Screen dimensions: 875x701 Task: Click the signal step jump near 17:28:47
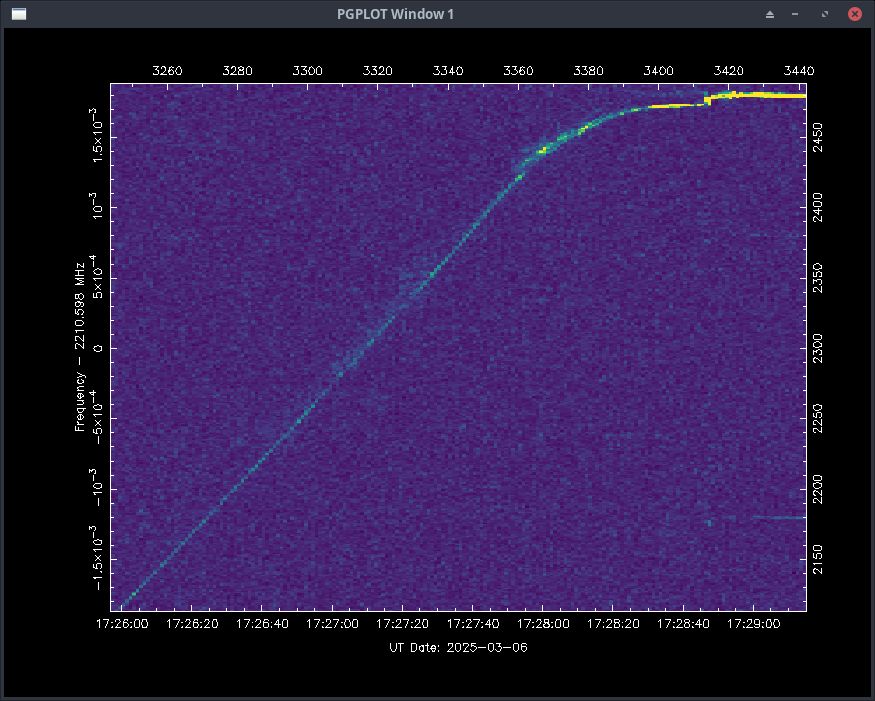pyautogui.click(x=708, y=100)
